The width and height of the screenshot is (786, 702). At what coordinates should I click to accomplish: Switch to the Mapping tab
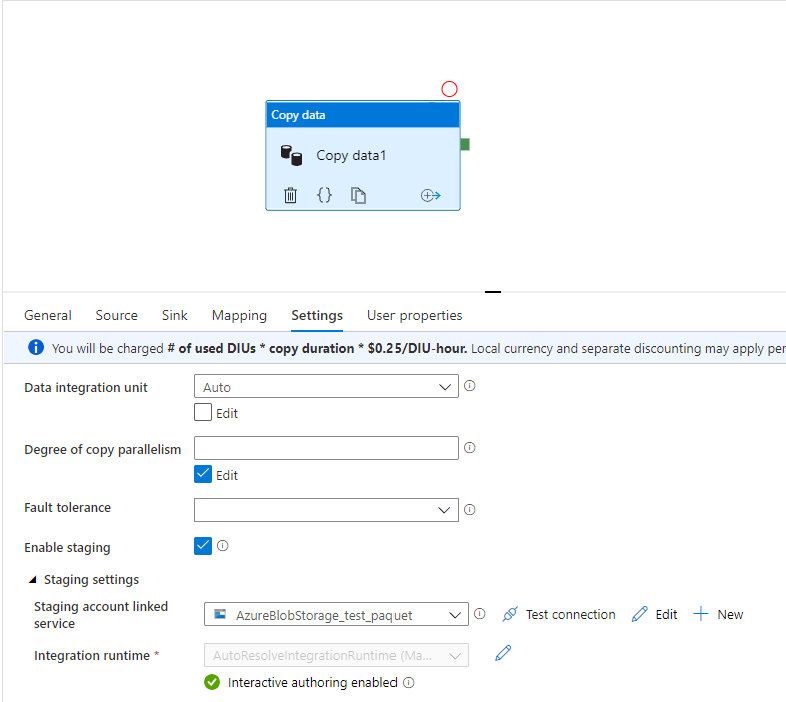tap(239, 315)
